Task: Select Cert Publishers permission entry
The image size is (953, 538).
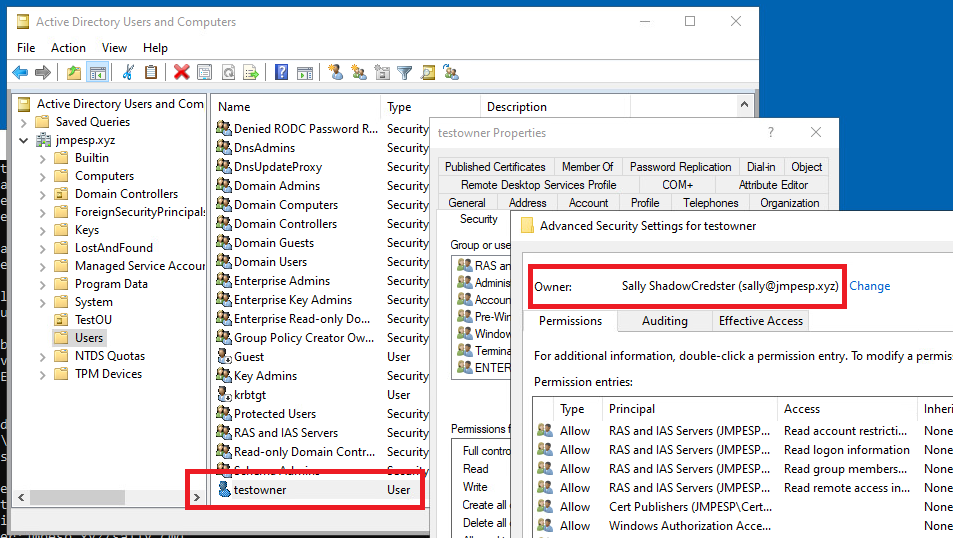Action: [743, 507]
